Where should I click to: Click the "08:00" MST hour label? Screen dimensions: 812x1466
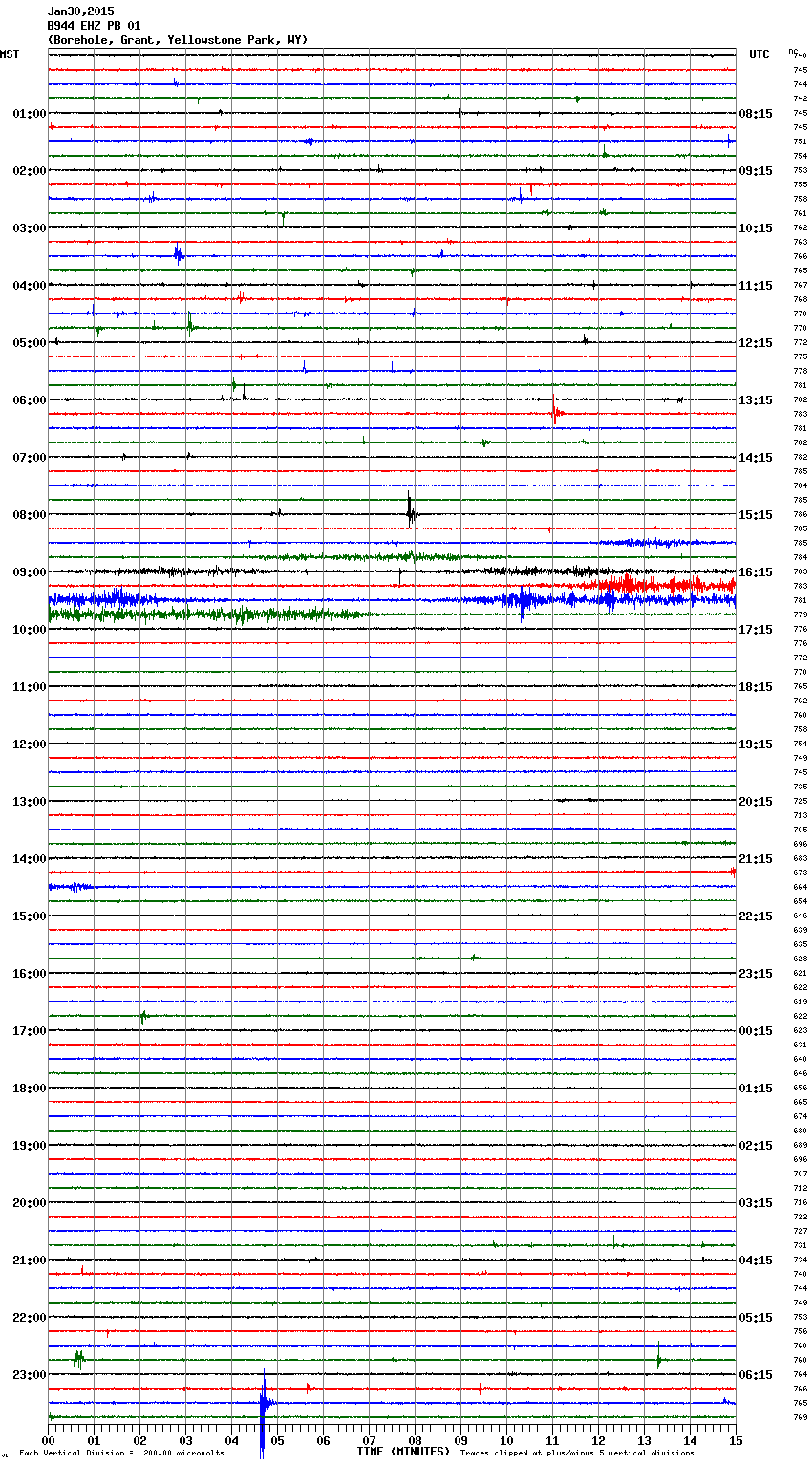29,515
